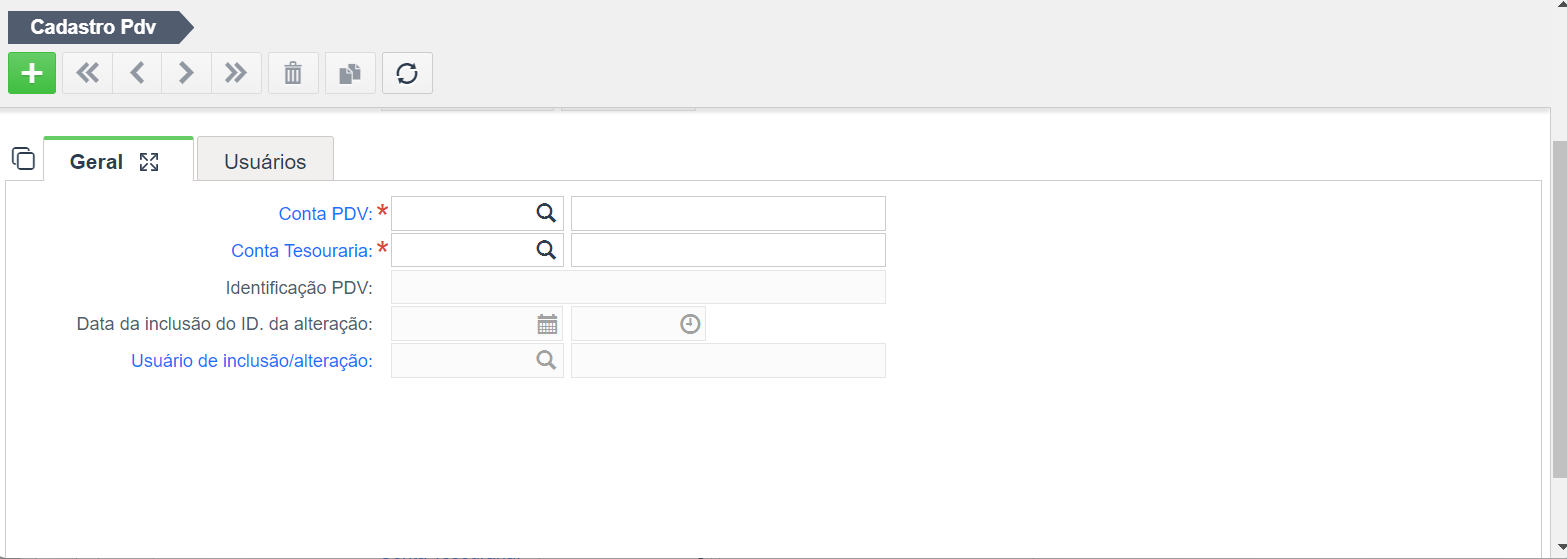Click the Conta PDV description field
Screen dimensions: 1567x559
coord(728,213)
